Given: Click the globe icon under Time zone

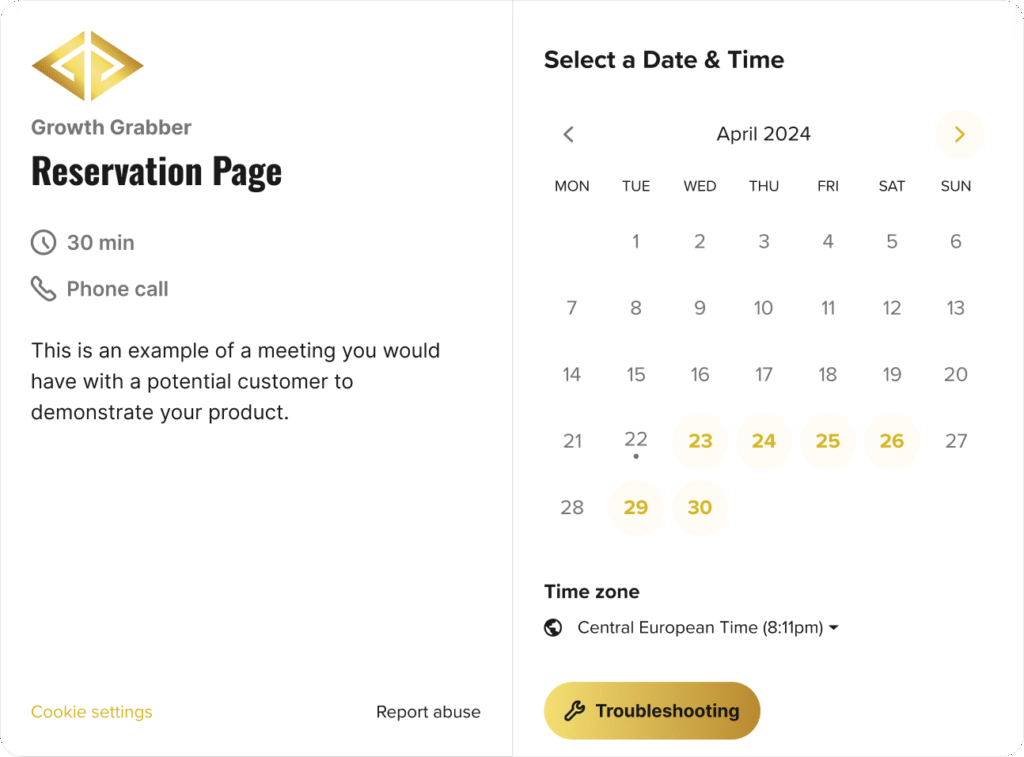Looking at the screenshot, I should click(553, 628).
